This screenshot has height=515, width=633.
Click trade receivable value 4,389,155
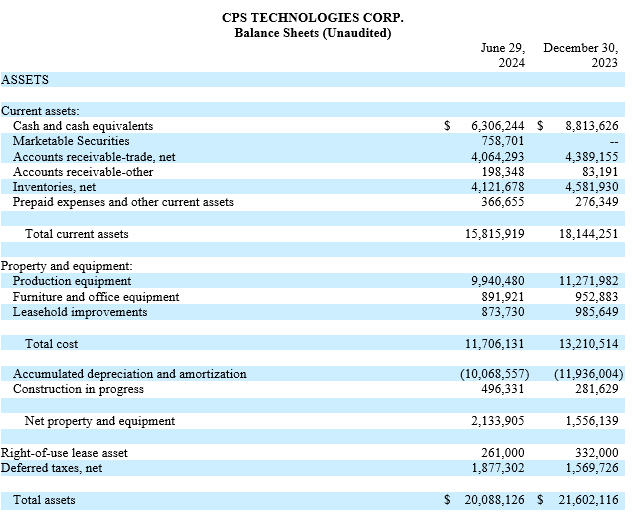click(591, 157)
